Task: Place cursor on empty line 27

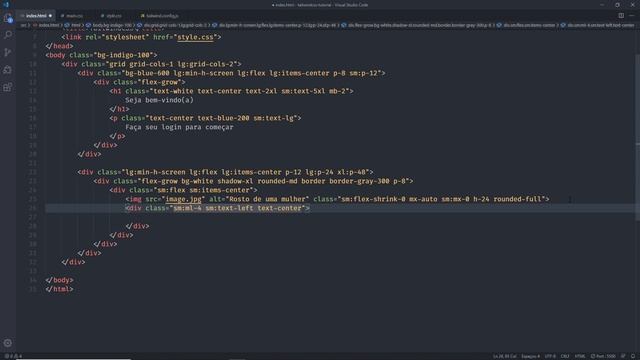Action: click(x=340, y=217)
